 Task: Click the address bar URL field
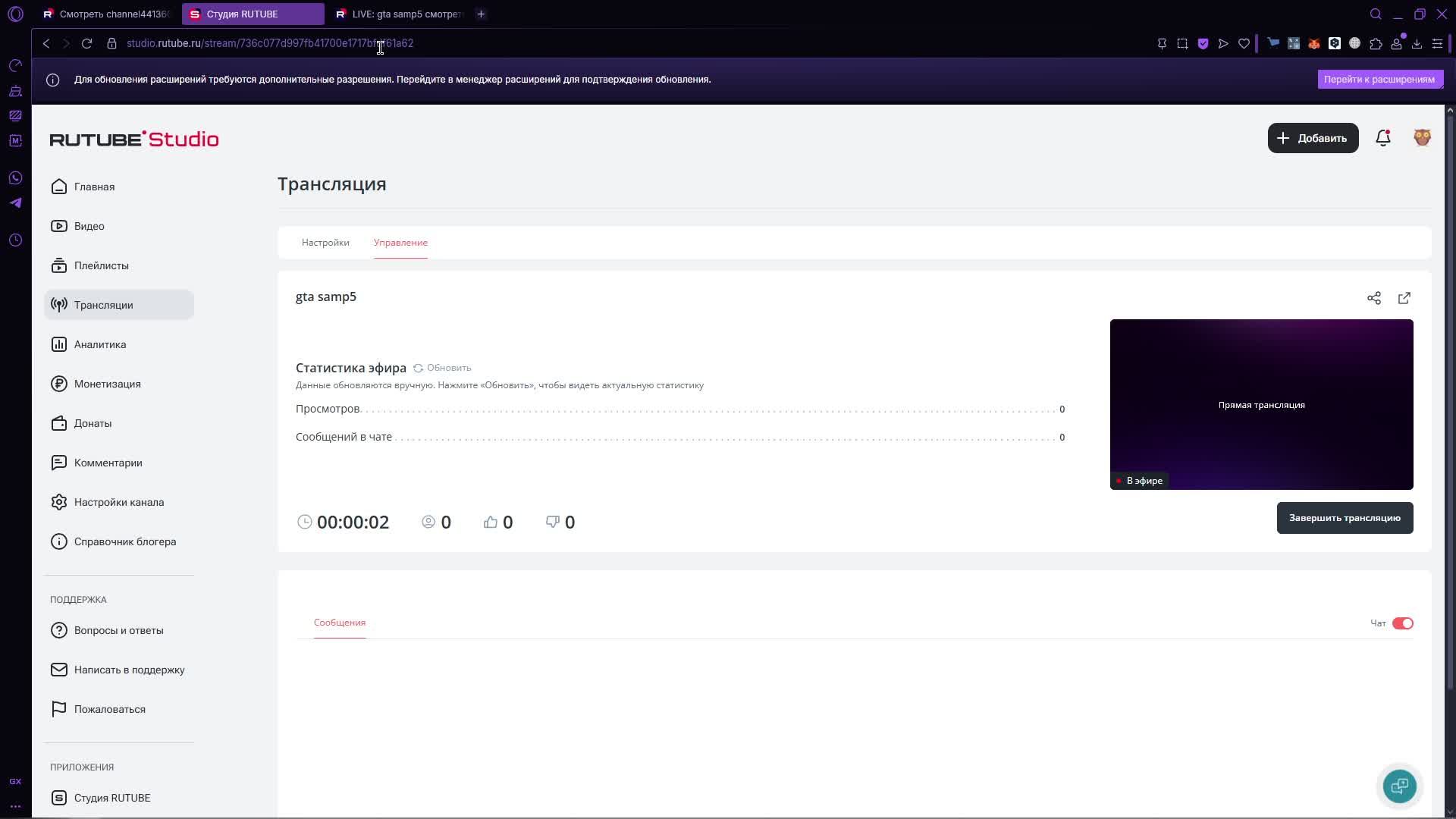pos(629,44)
